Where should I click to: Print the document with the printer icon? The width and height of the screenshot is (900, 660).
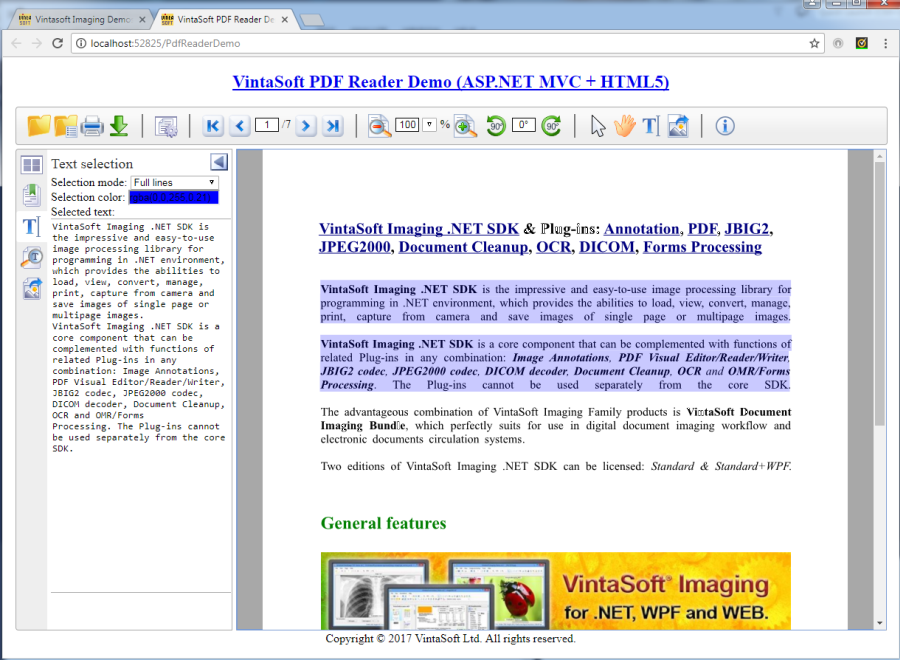(x=92, y=126)
